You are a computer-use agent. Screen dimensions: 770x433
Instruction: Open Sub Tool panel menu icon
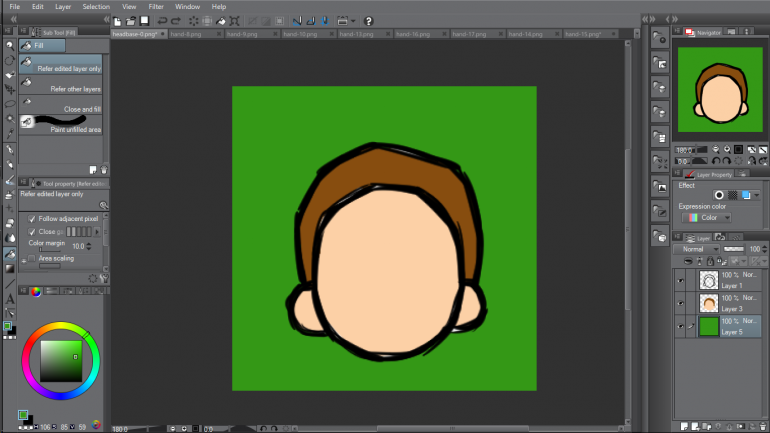[x=23, y=31]
